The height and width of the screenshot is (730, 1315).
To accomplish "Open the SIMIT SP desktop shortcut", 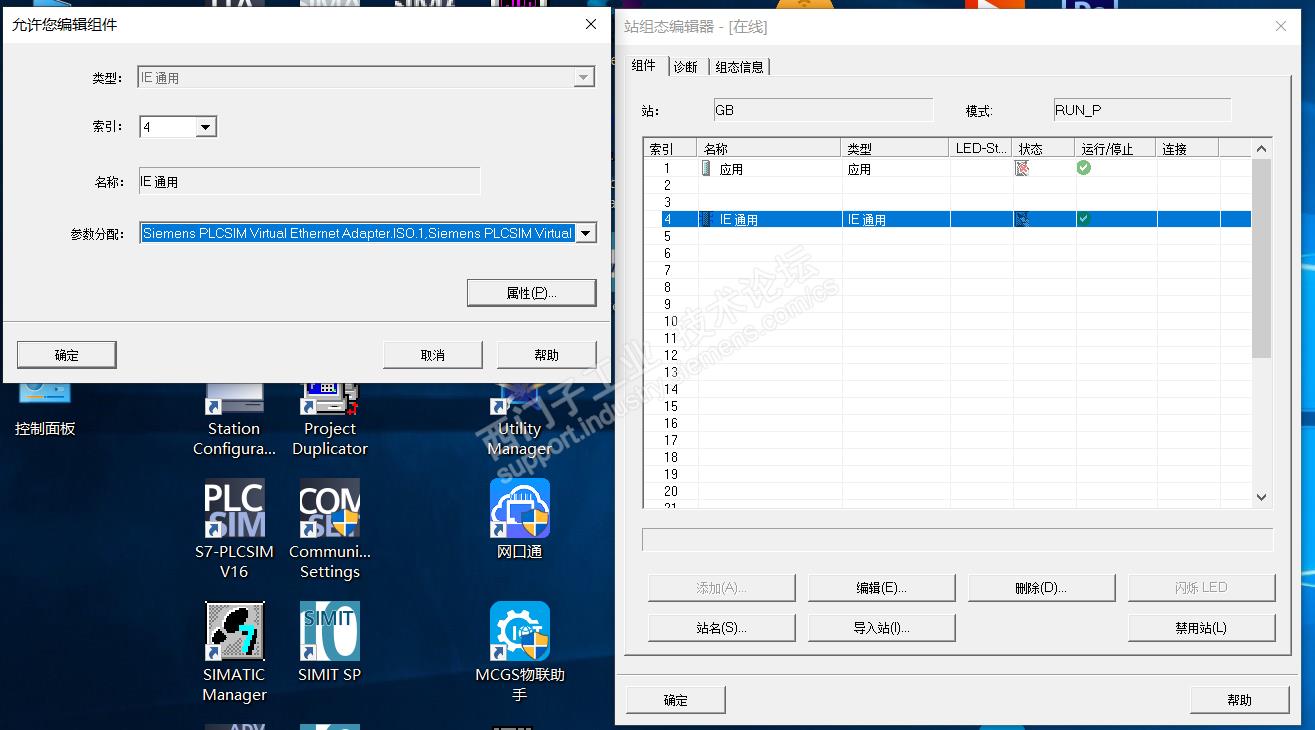I will coord(330,642).
